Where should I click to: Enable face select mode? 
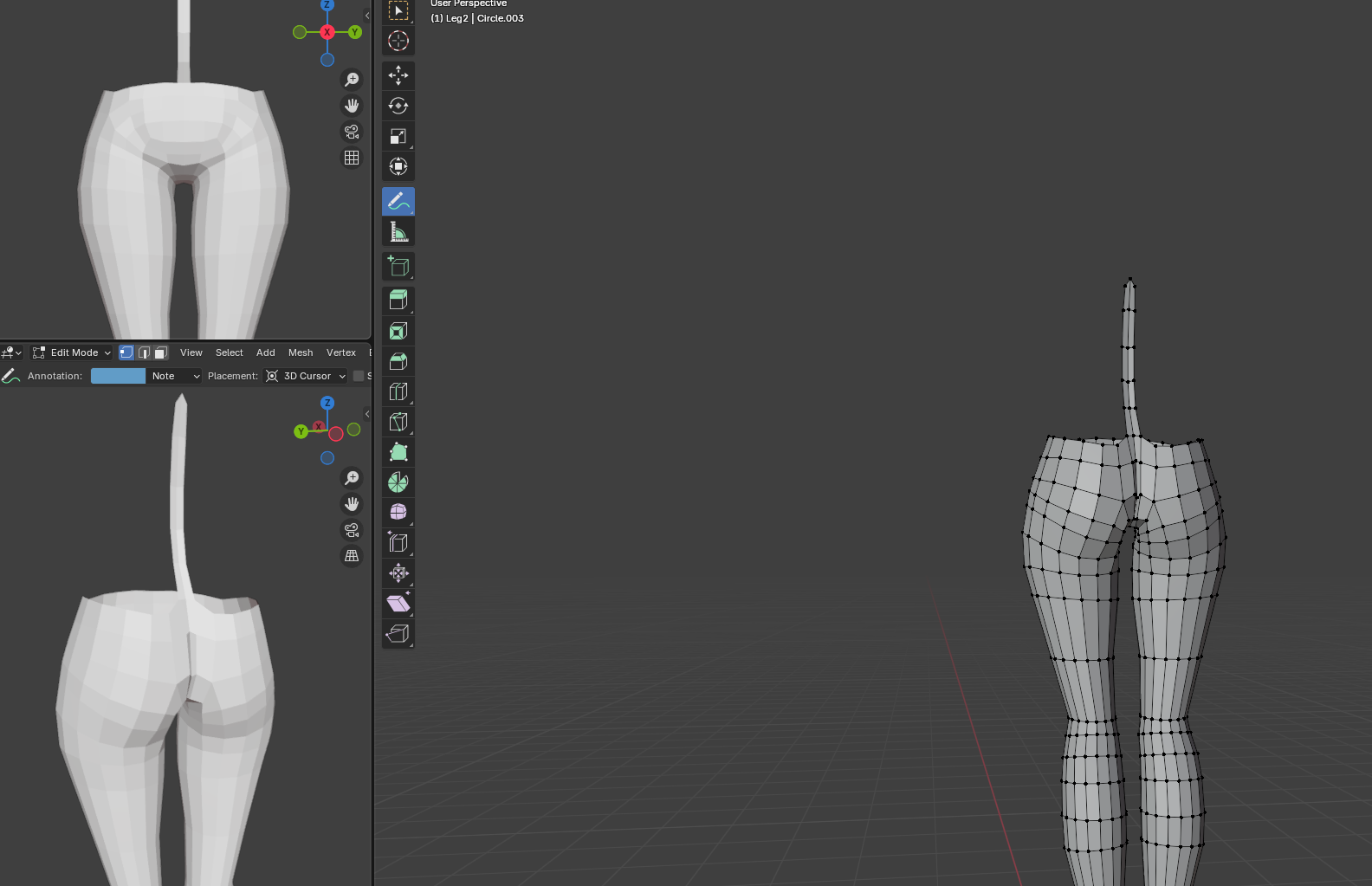(x=160, y=352)
